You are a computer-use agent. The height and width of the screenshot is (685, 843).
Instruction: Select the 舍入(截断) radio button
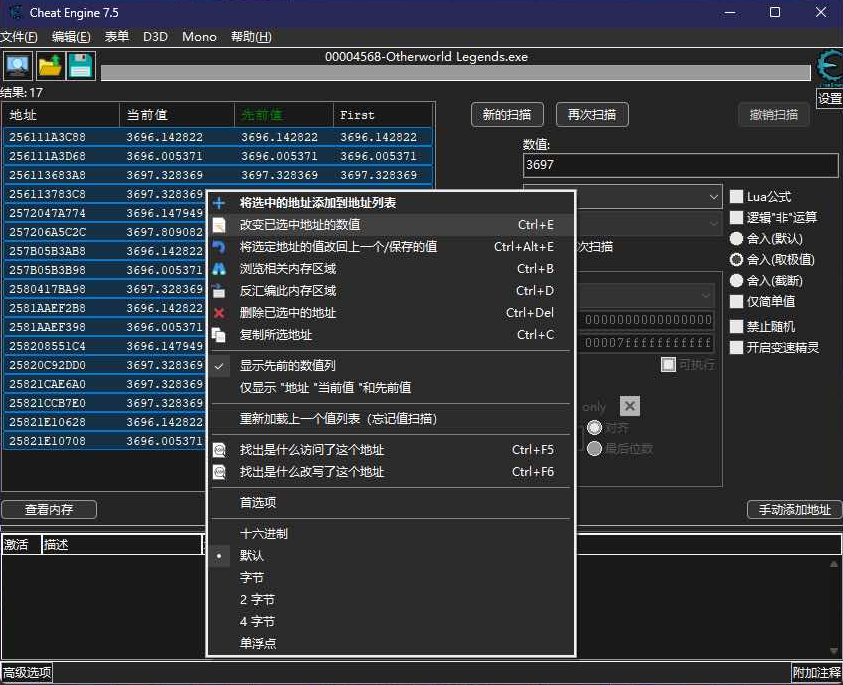pos(736,280)
